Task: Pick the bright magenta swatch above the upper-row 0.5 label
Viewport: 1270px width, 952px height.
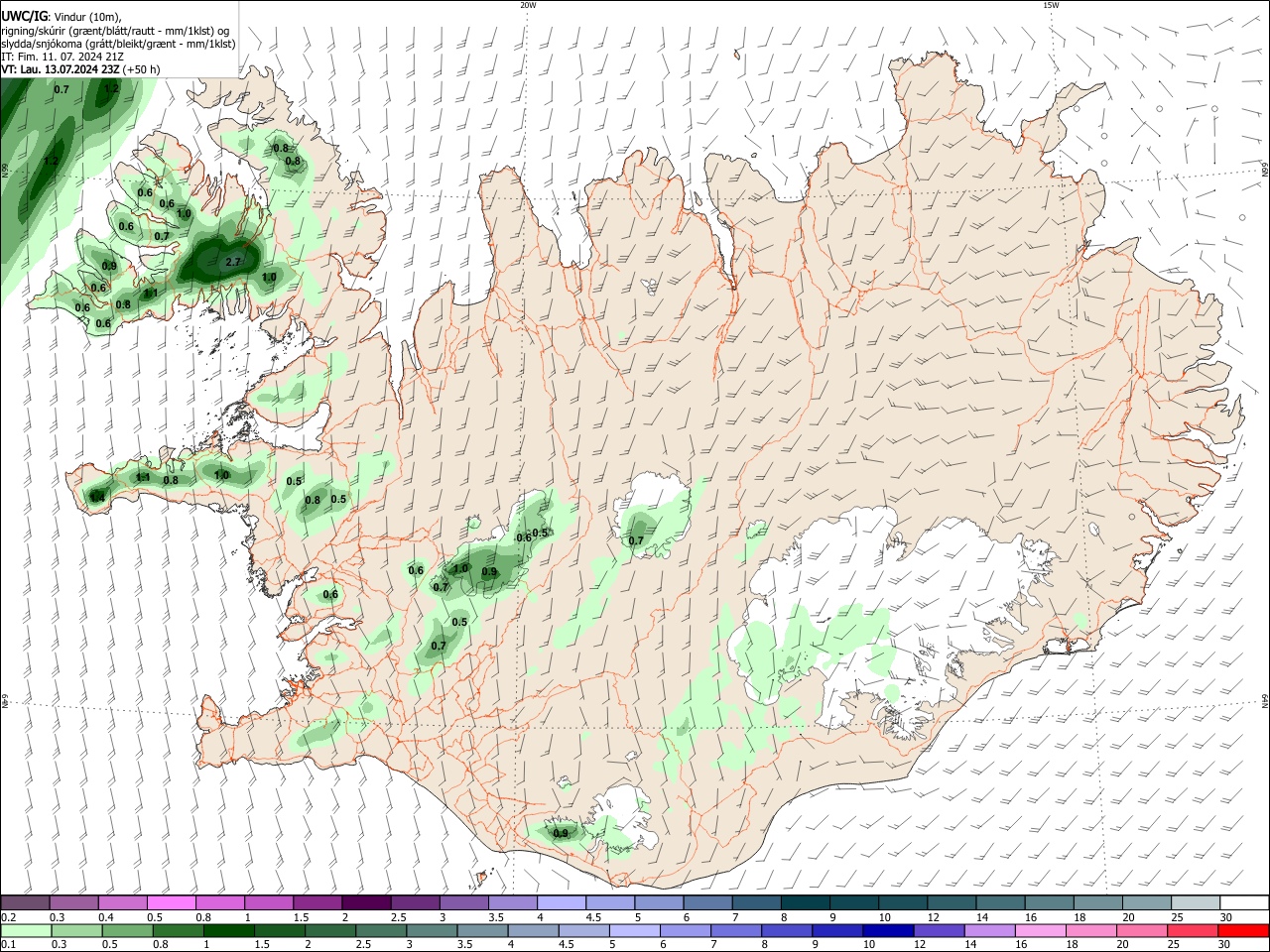Action: (x=171, y=903)
